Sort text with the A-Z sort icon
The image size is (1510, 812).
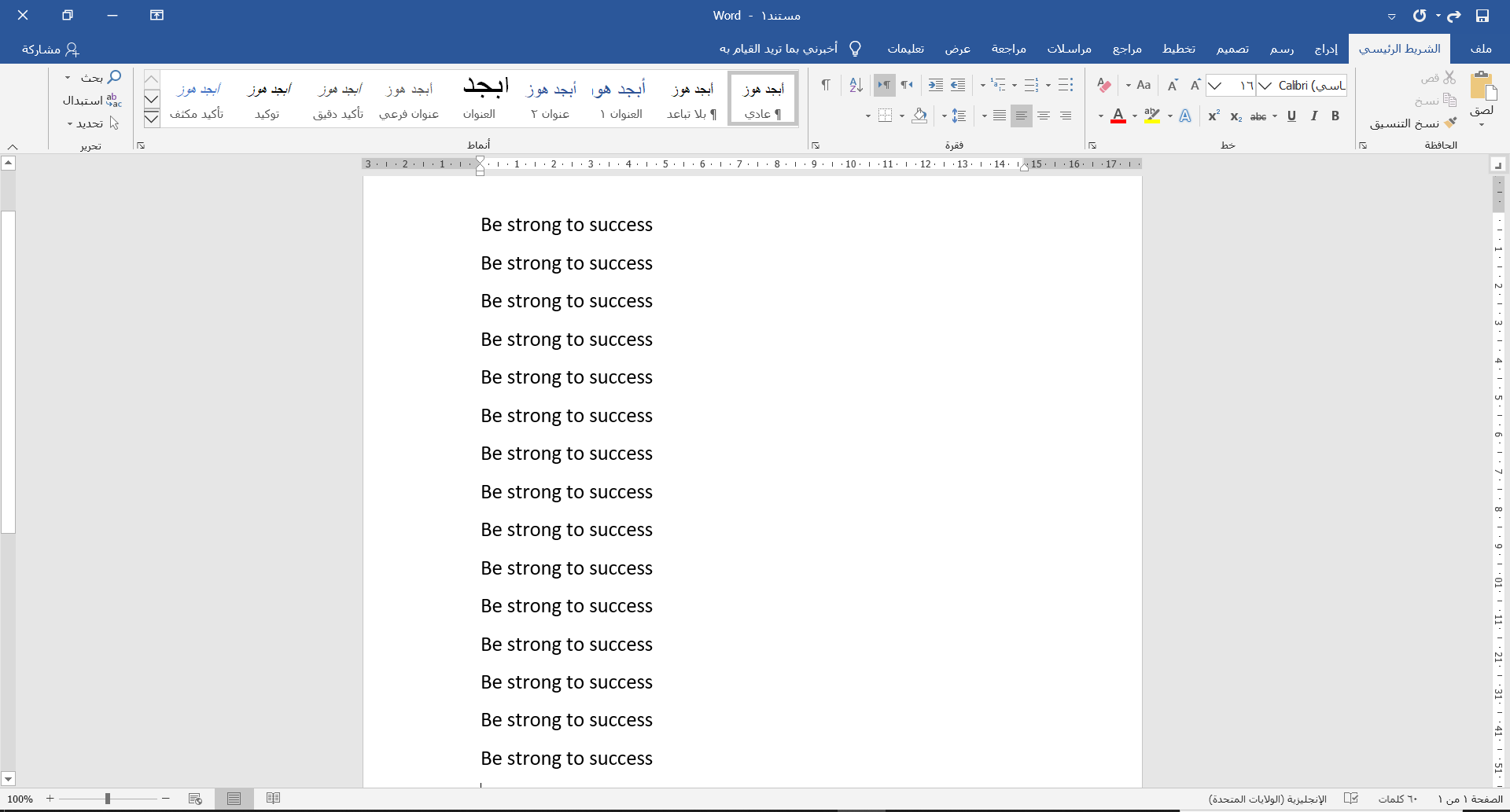[856, 85]
